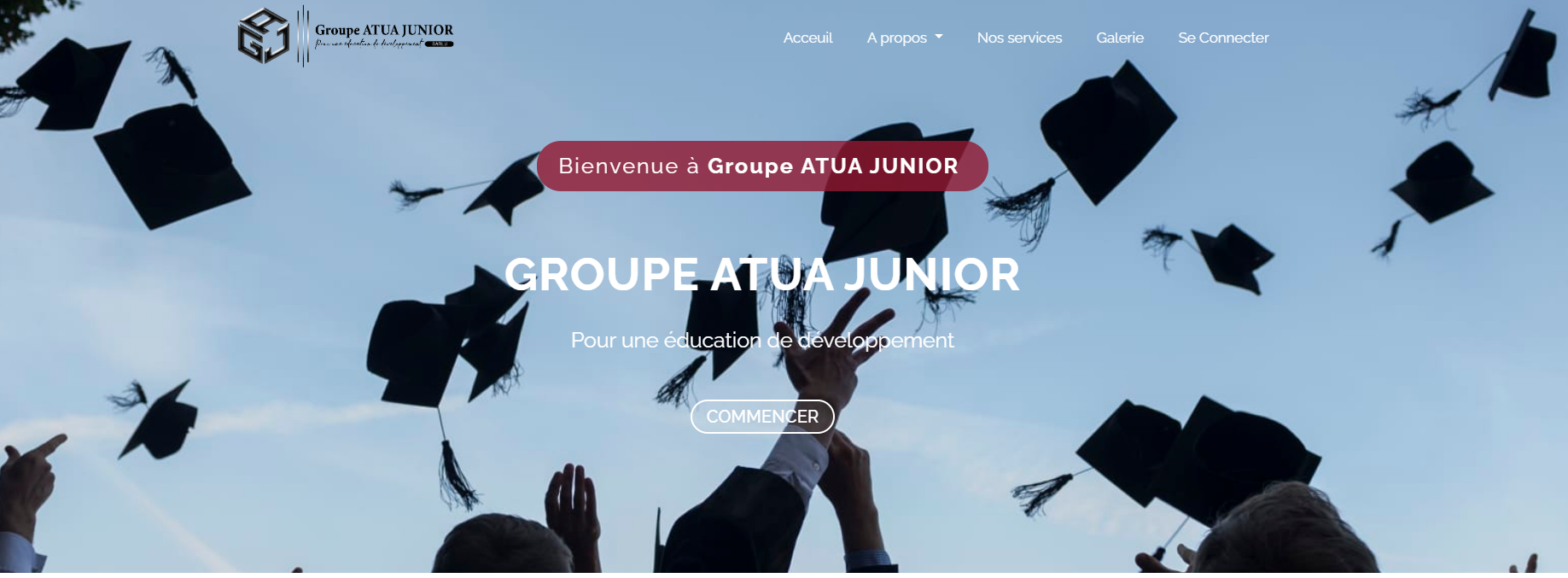1568x578 pixels.
Task: Navigate to the Galerie page
Action: coord(1120,38)
